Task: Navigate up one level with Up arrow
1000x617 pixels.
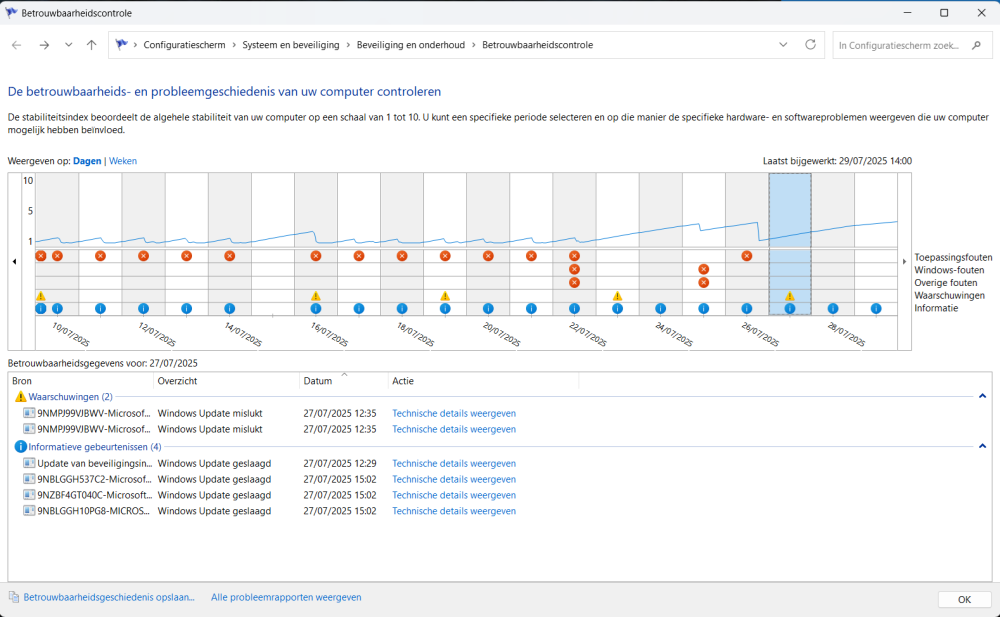Action: (x=91, y=45)
